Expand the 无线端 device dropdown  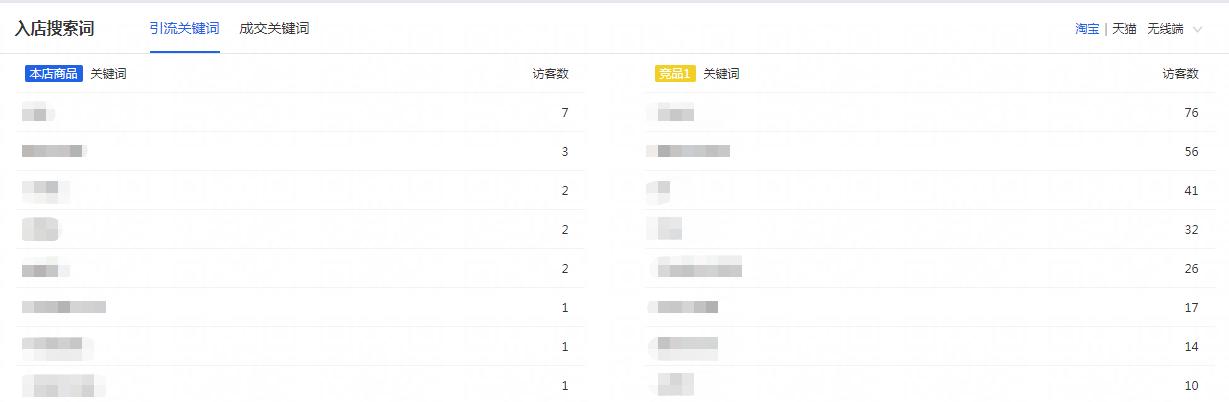coord(1172,29)
